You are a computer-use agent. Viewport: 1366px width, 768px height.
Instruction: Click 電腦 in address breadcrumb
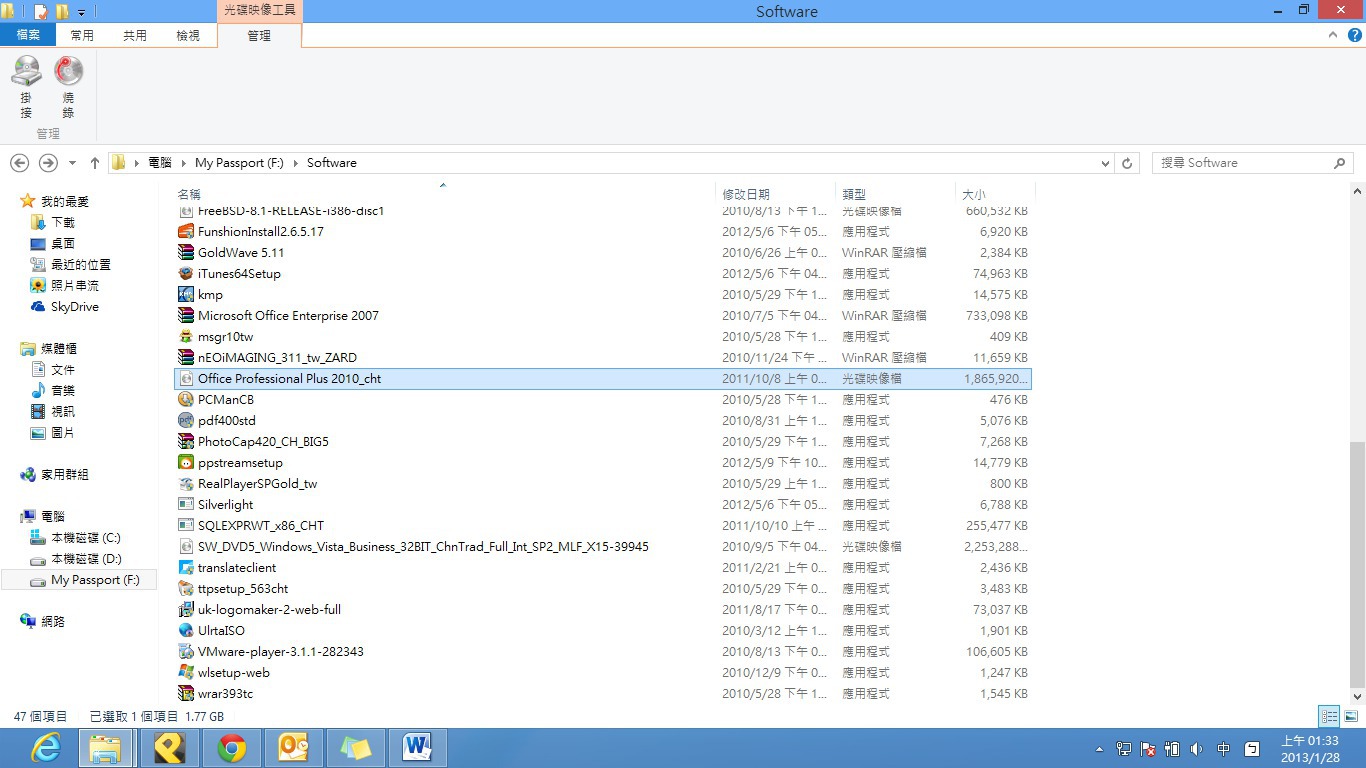tap(160, 163)
